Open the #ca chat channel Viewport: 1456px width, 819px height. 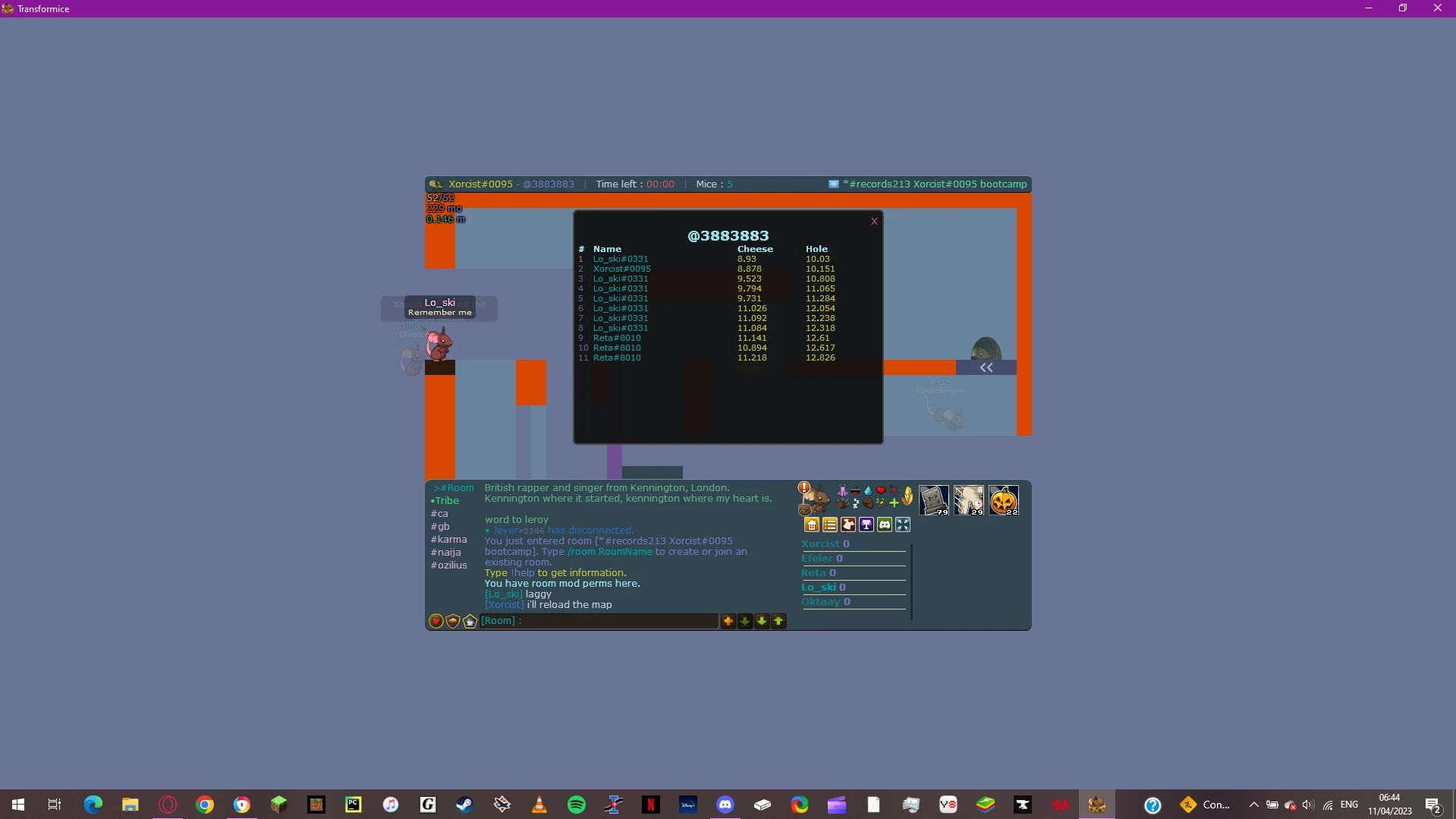(x=439, y=514)
